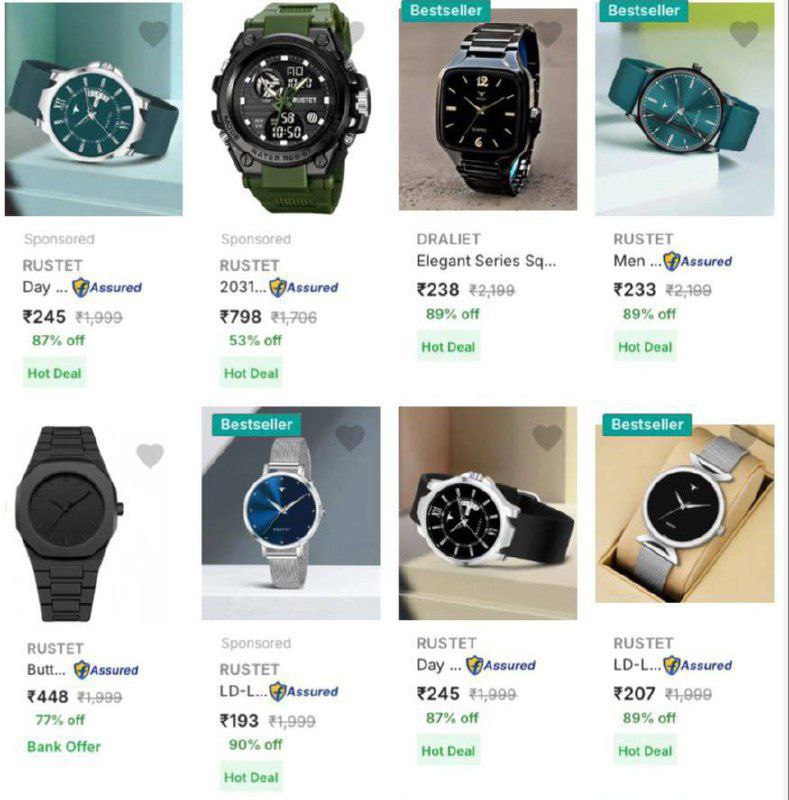Bestseller badge on blue dial watch
This screenshot has width=789, height=800.
pos(257,424)
